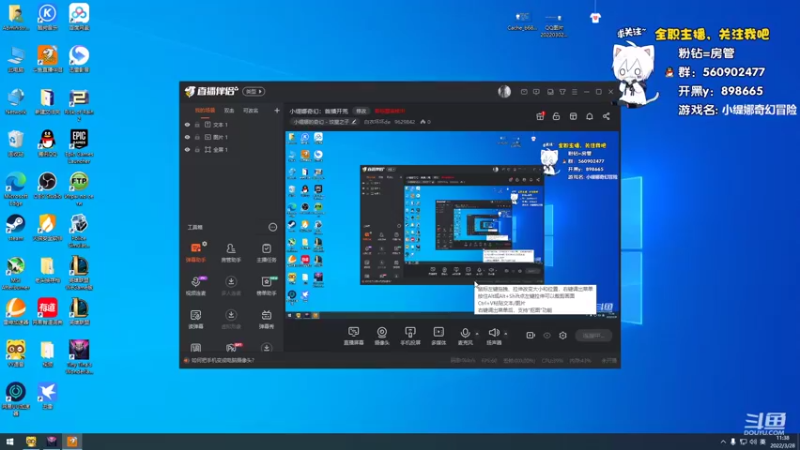Viewport: 800px width, 450px height.
Task: Click the start/stop streaming button
Action: (x=593, y=335)
